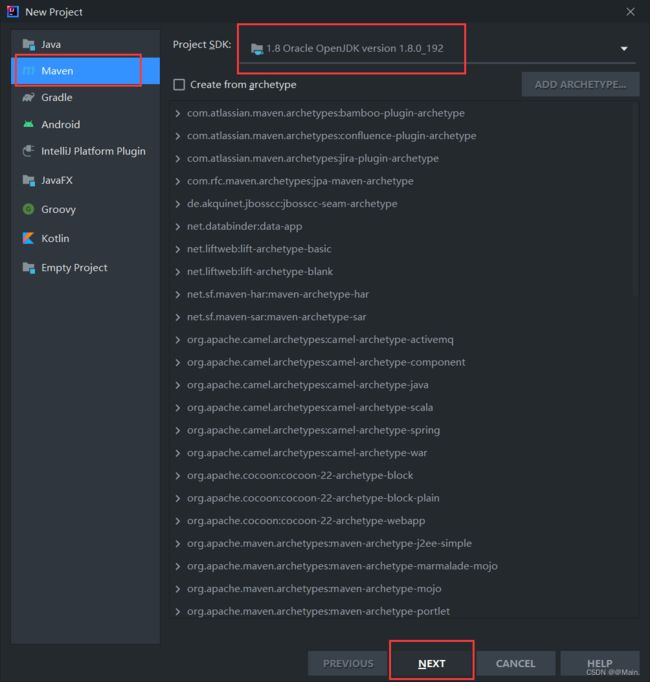Expand the camel-archetype-spring tree node
650x682 pixels.
tap(178, 430)
